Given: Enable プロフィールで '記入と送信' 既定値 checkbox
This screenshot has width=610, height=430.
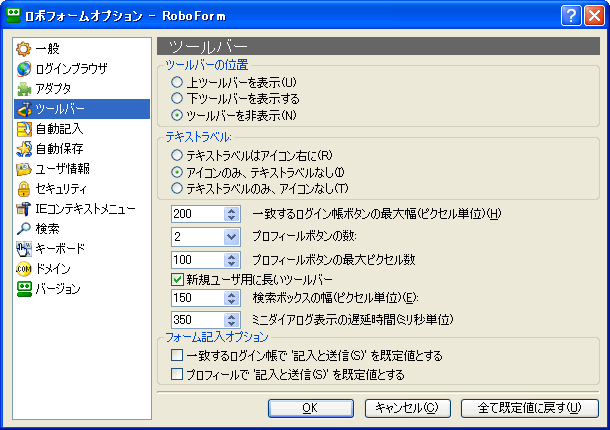Looking at the screenshot, I should 177,374.
